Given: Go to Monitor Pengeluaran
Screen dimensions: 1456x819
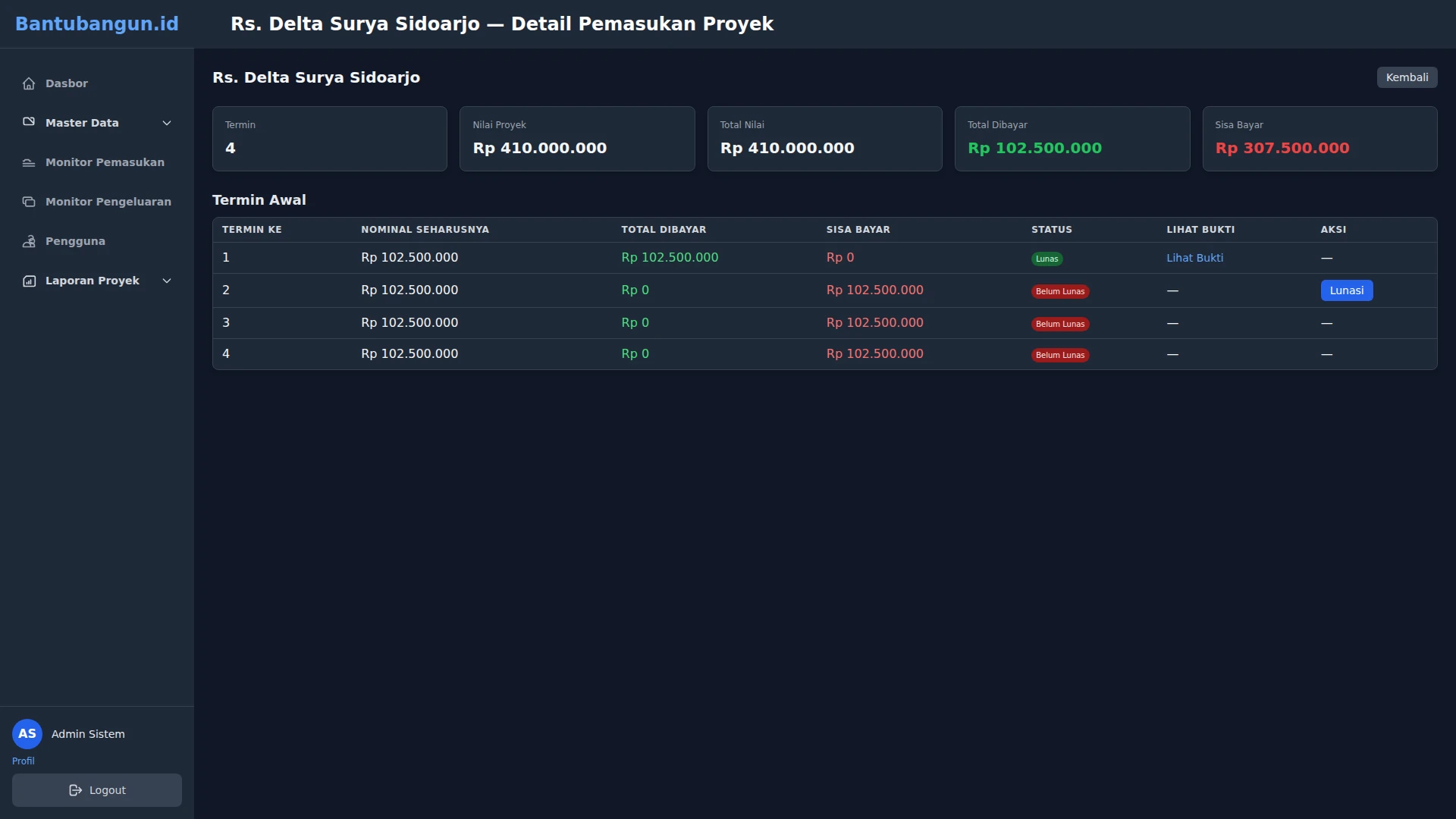Looking at the screenshot, I should [x=97, y=202].
